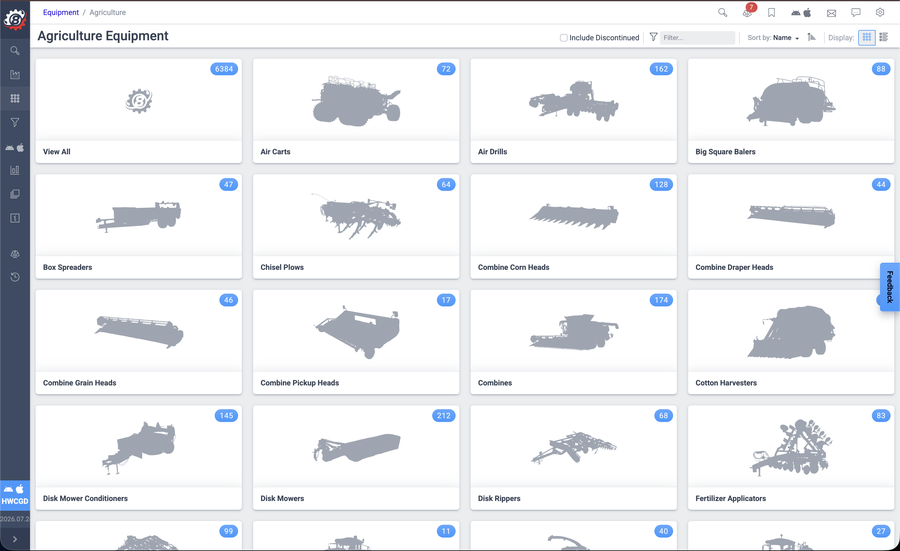This screenshot has height=551, width=900.
Task: Click the Agriculture Equipment heading
Action: 103,36
